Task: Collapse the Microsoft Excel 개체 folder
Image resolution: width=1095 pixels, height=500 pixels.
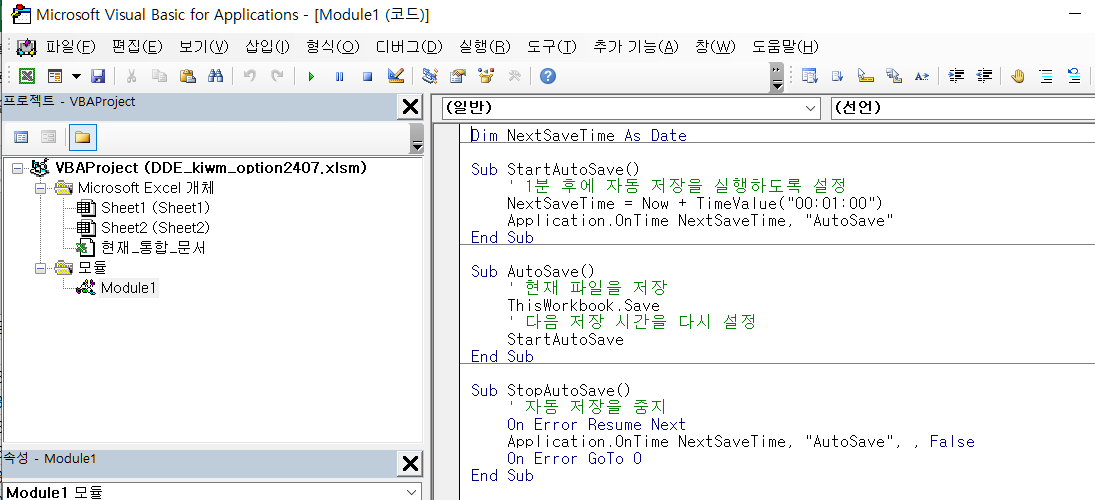Action: point(41,188)
